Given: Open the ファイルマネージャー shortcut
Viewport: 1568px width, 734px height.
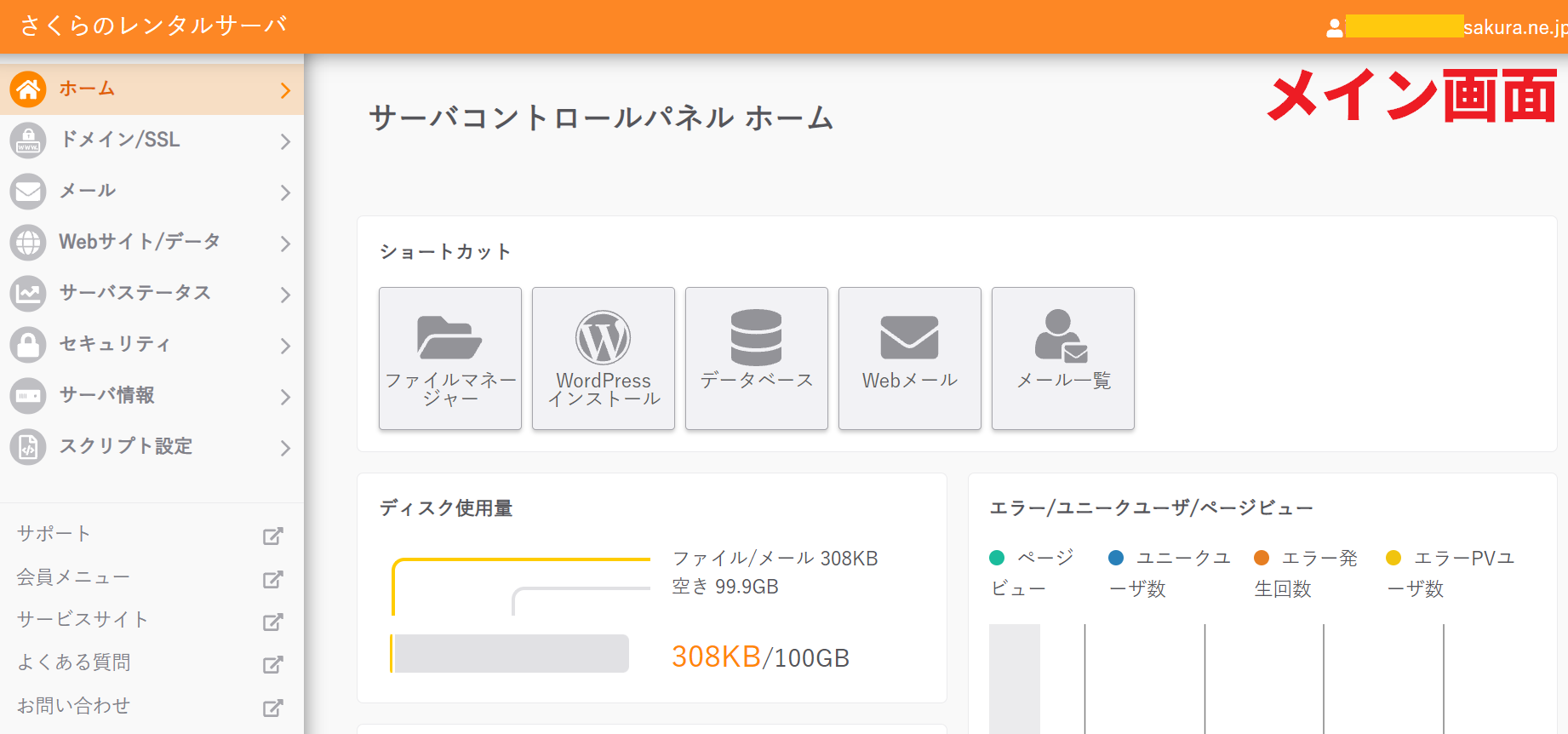Looking at the screenshot, I should pyautogui.click(x=450, y=358).
